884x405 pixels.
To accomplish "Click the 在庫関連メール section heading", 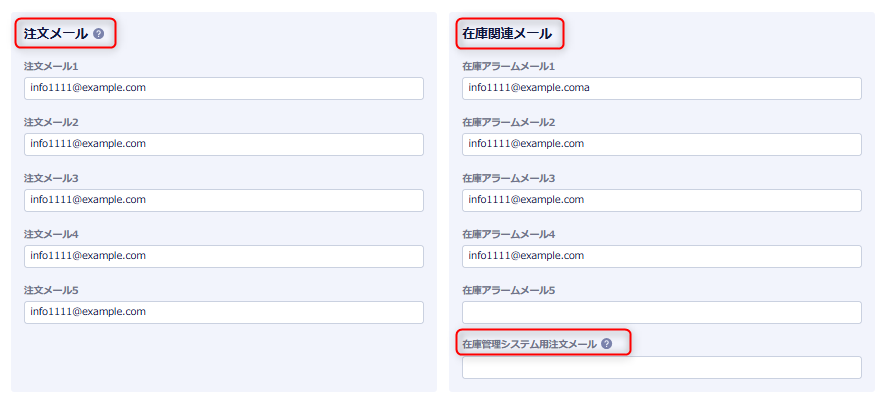I will 506,34.
